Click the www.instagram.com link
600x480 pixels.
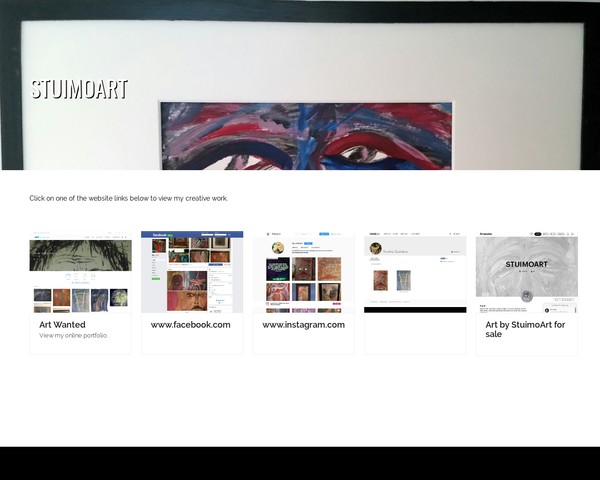click(x=303, y=325)
